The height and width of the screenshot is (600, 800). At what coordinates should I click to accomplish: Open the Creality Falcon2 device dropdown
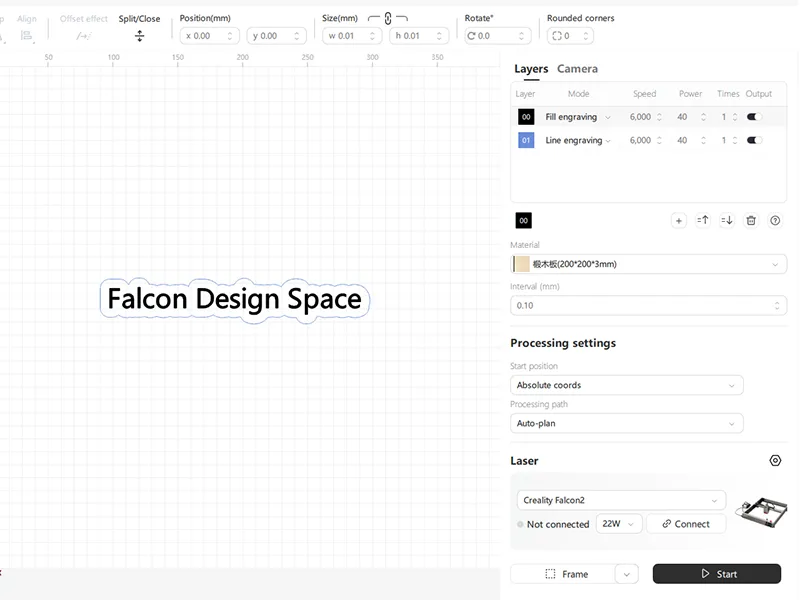(x=621, y=500)
